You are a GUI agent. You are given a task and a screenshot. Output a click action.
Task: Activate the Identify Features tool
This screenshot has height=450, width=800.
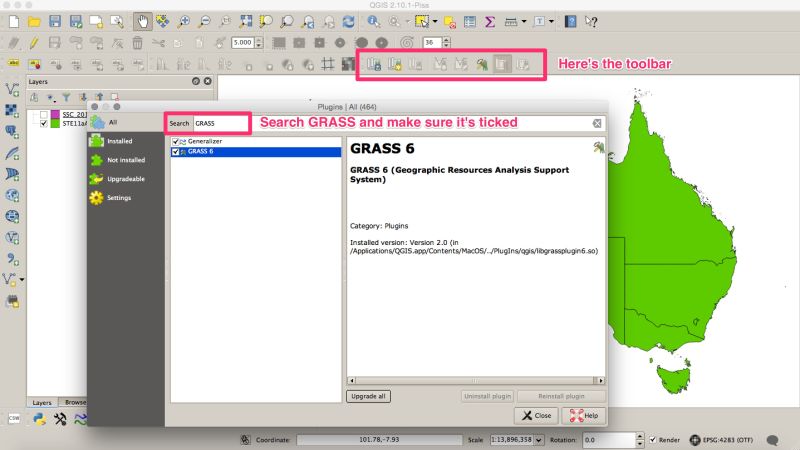pyautogui.click(x=373, y=21)
